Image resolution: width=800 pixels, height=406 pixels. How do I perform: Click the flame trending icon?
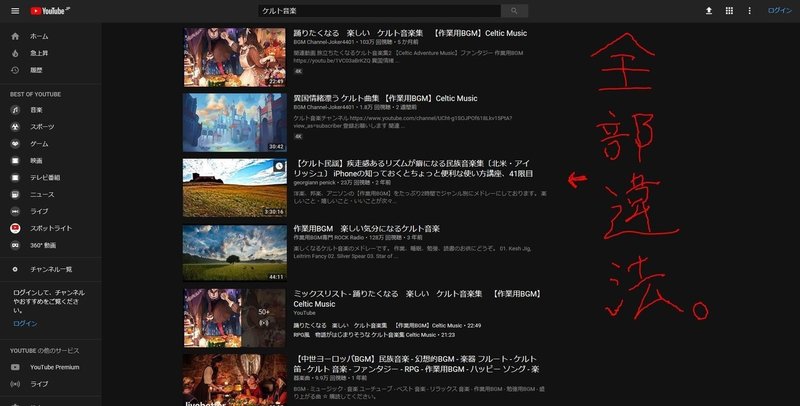[15, 53]
